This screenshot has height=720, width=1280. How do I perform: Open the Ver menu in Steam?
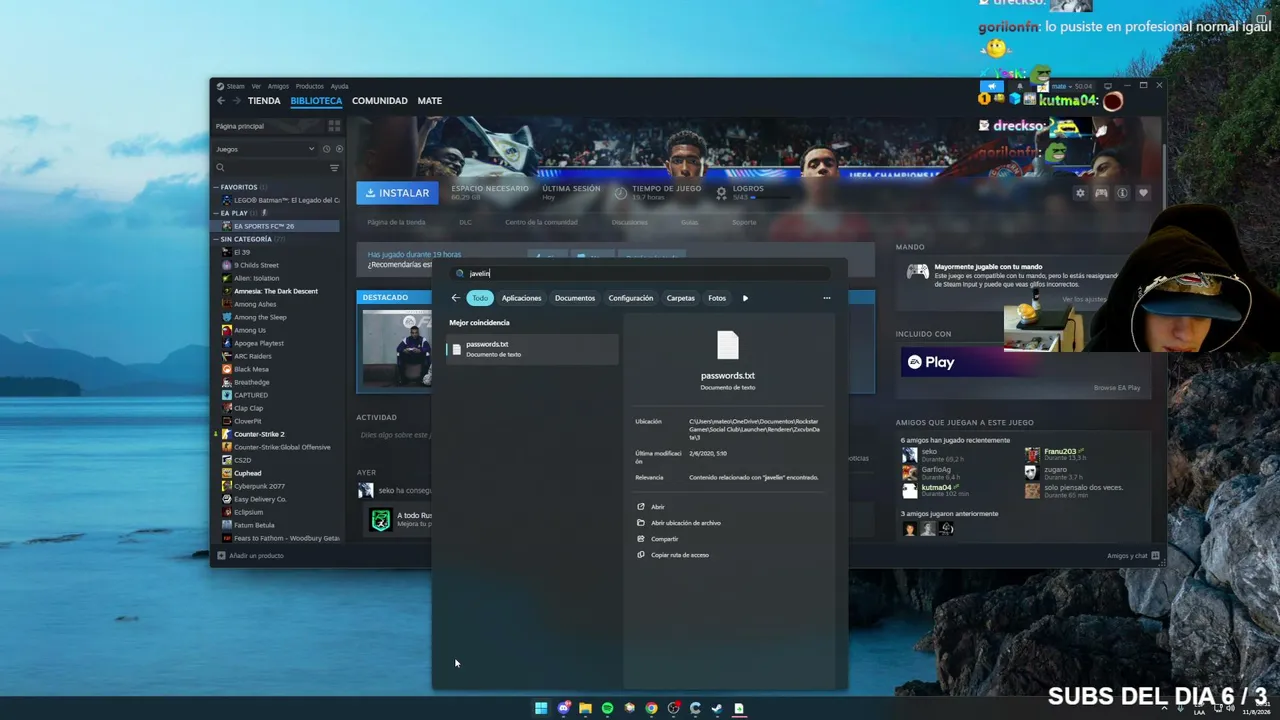pyautogui.click(x=256, y=86)
